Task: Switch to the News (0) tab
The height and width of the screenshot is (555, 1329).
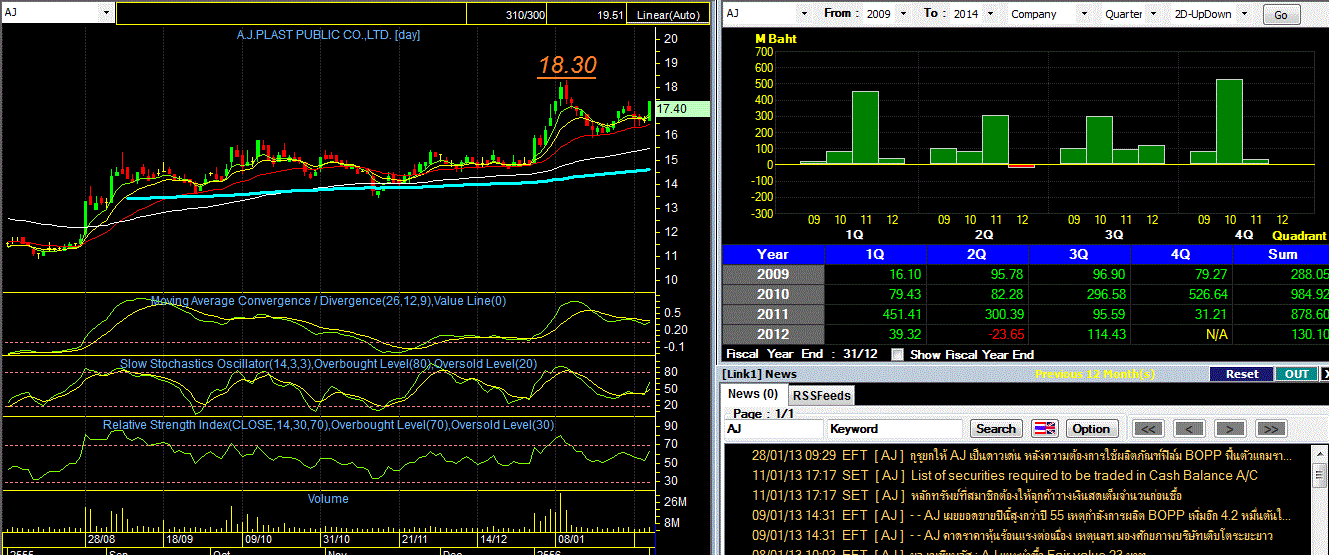Action: tap(752, 394)
